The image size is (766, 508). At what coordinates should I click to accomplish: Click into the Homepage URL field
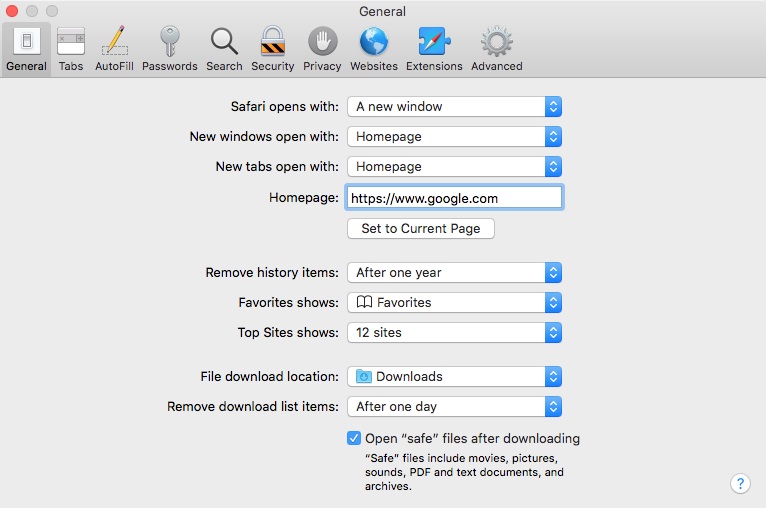click(454, 198)
